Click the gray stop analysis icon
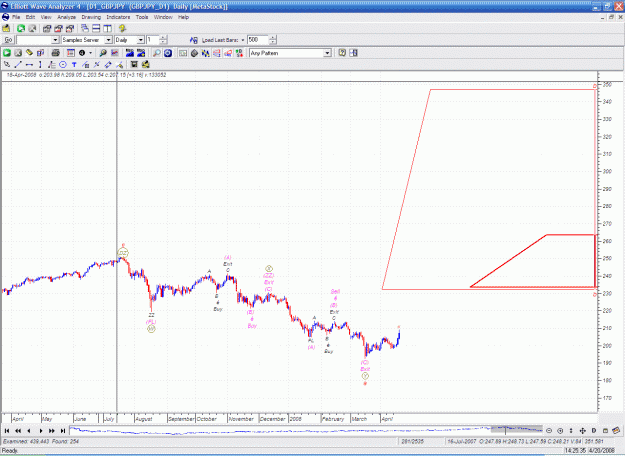 click(x=18, y=53)
